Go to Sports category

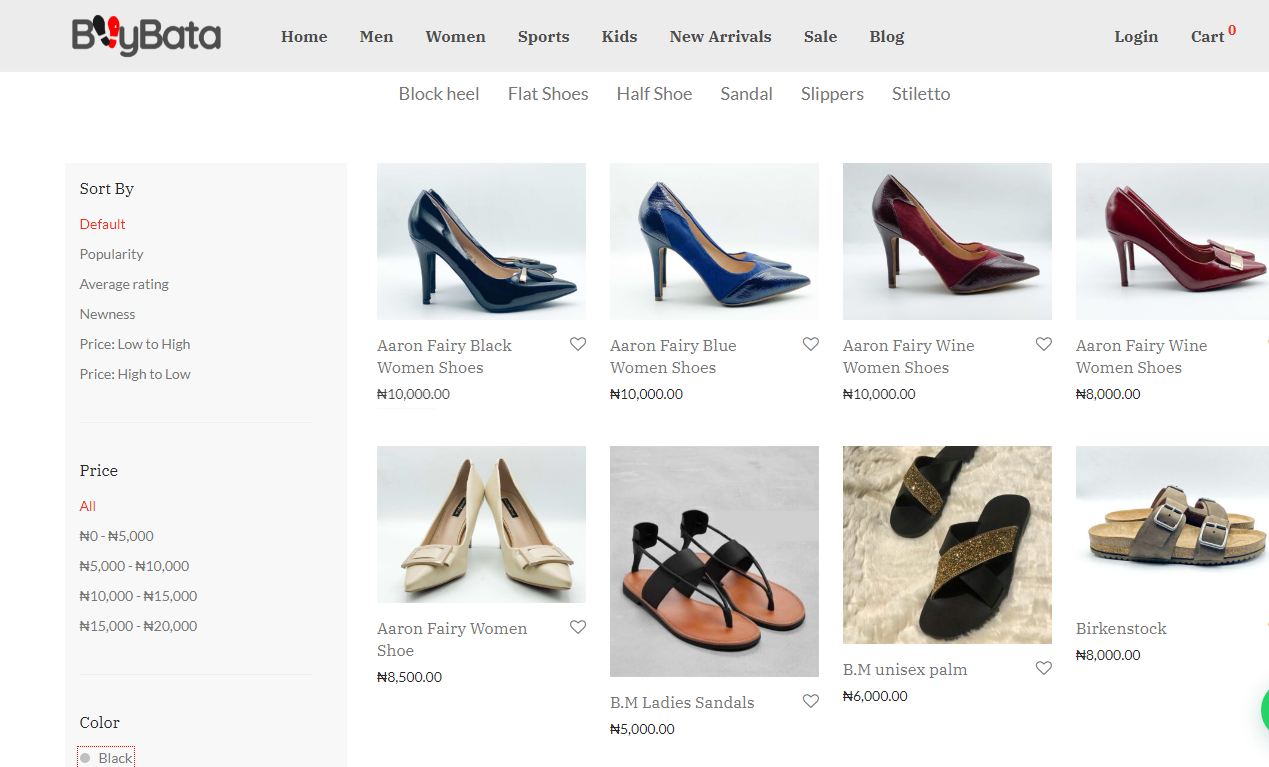coord(543,37)
